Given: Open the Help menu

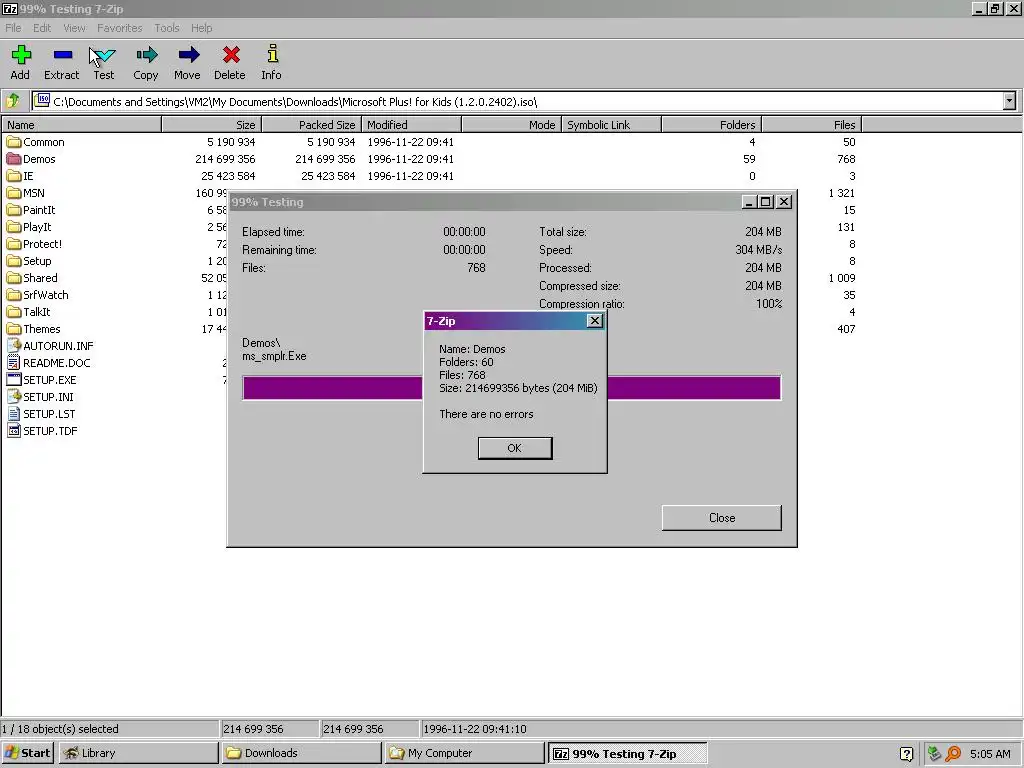Looking at the screenshot, I should click(201, 28).
